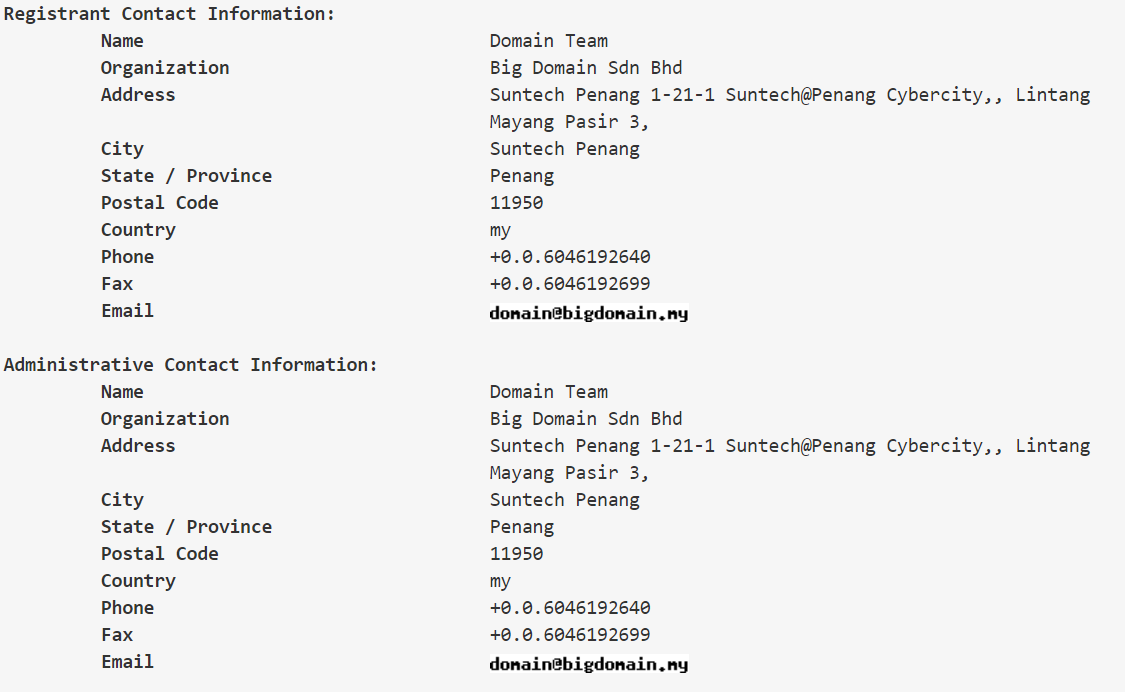
Task: Click the Registrant name Domain Team
Action: click(549, 41)
